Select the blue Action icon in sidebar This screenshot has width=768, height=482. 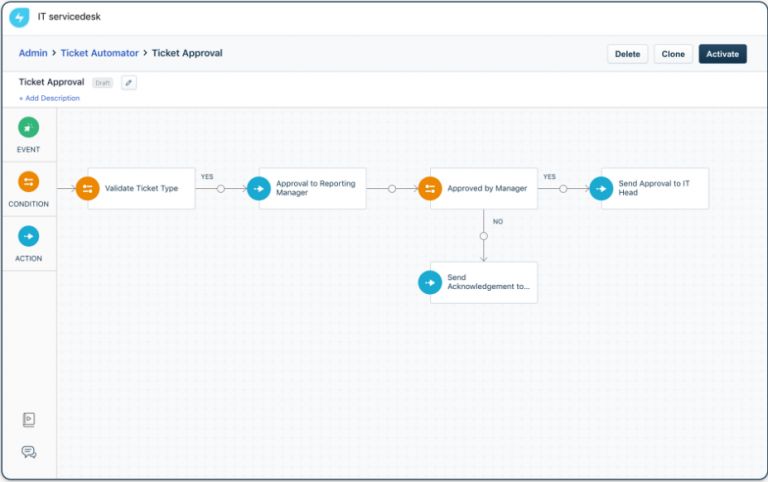(29, 236)
